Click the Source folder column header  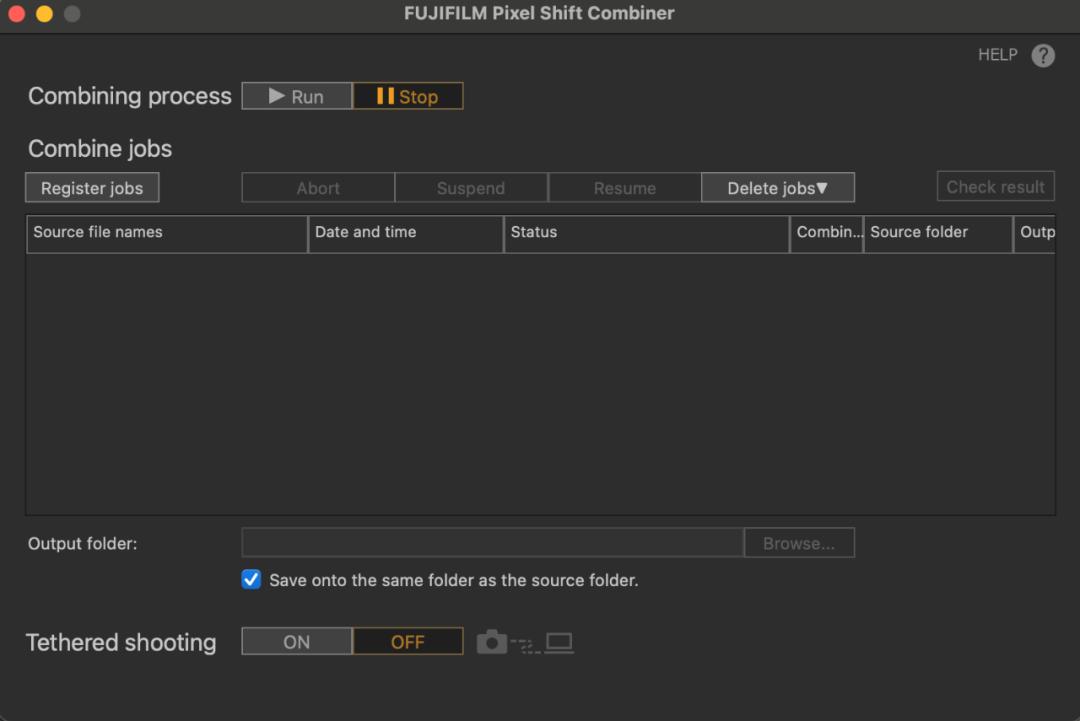pos(937,232)
